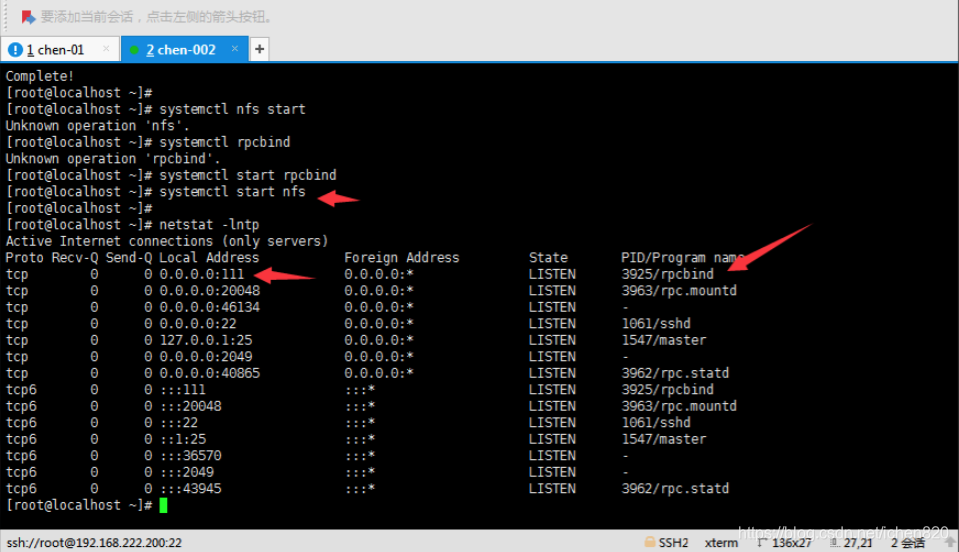959x552 pixels.
Task: Open a new session tab with plus button
Action: 259,49
